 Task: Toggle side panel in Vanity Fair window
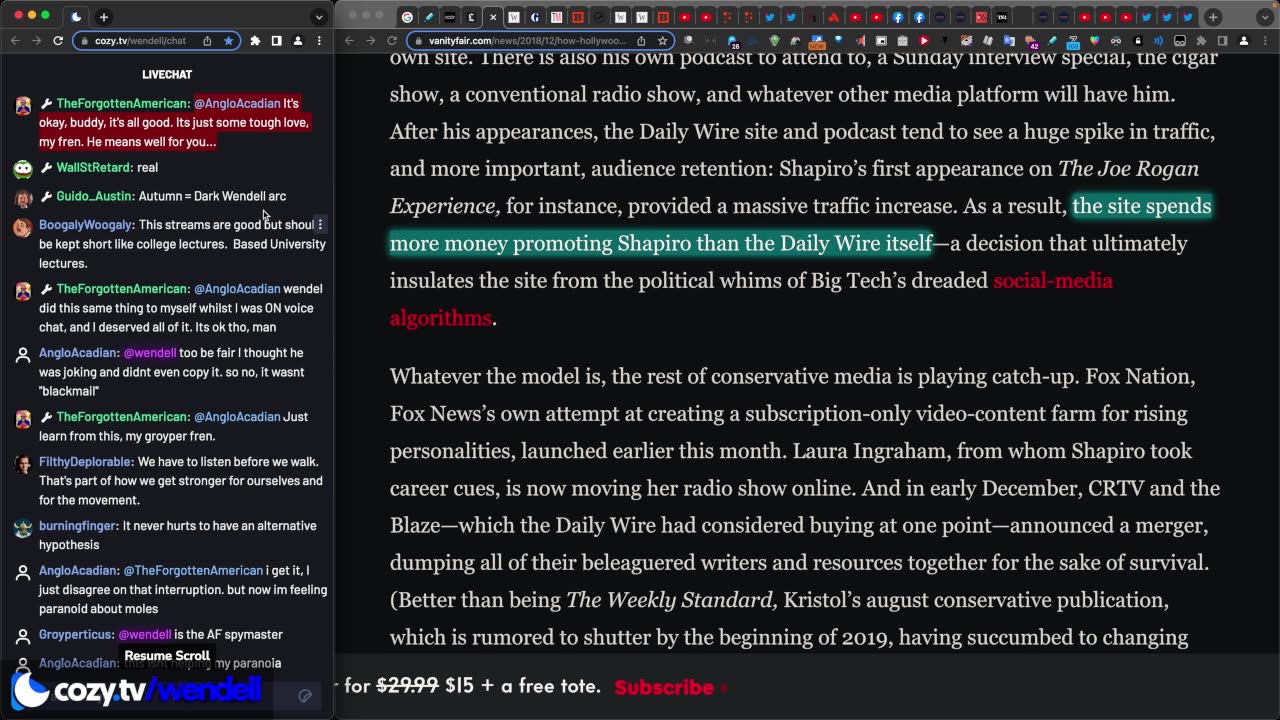[x=1222, y=41]
